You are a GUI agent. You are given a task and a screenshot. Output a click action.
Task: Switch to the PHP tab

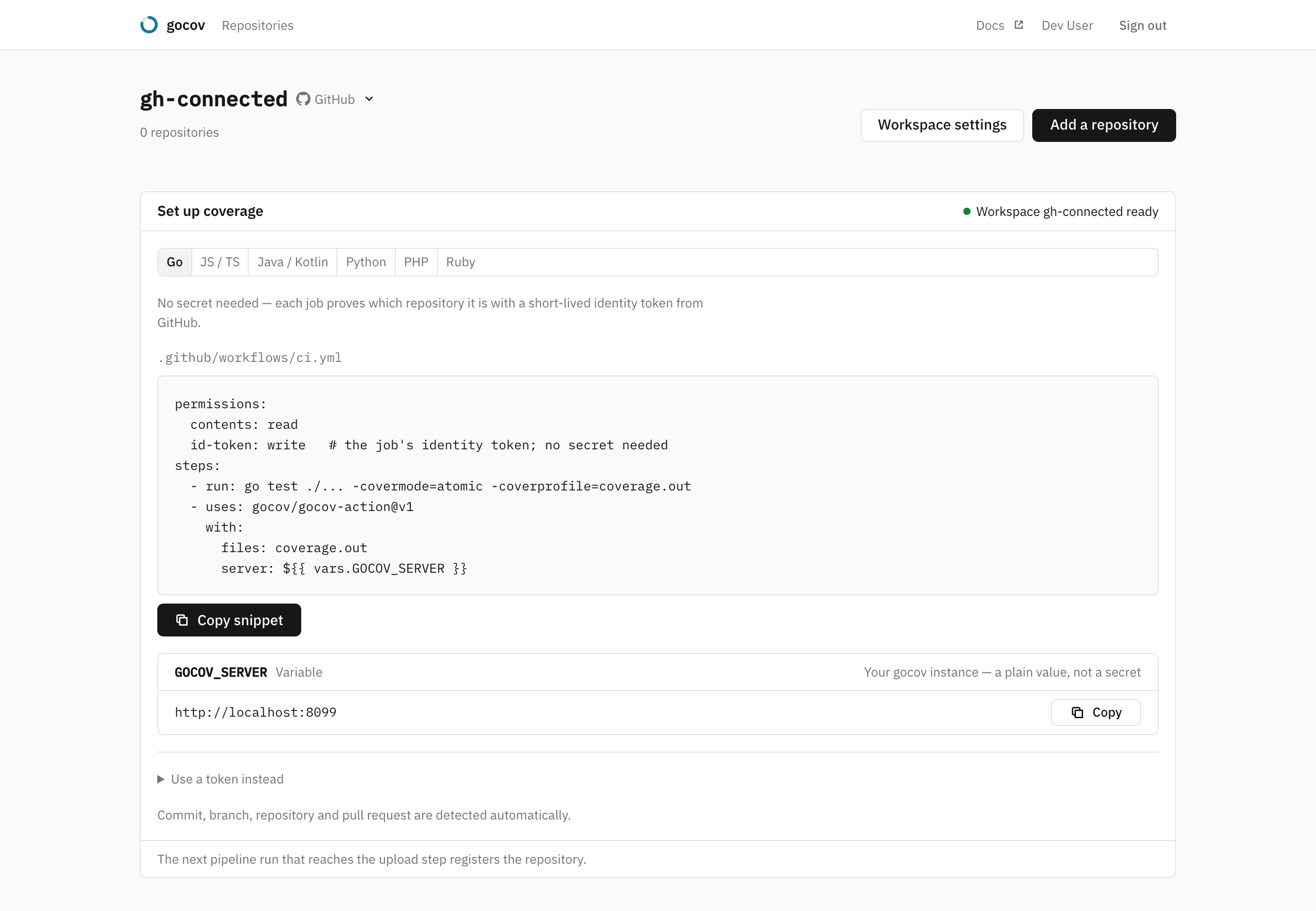(x=416, y=262)
